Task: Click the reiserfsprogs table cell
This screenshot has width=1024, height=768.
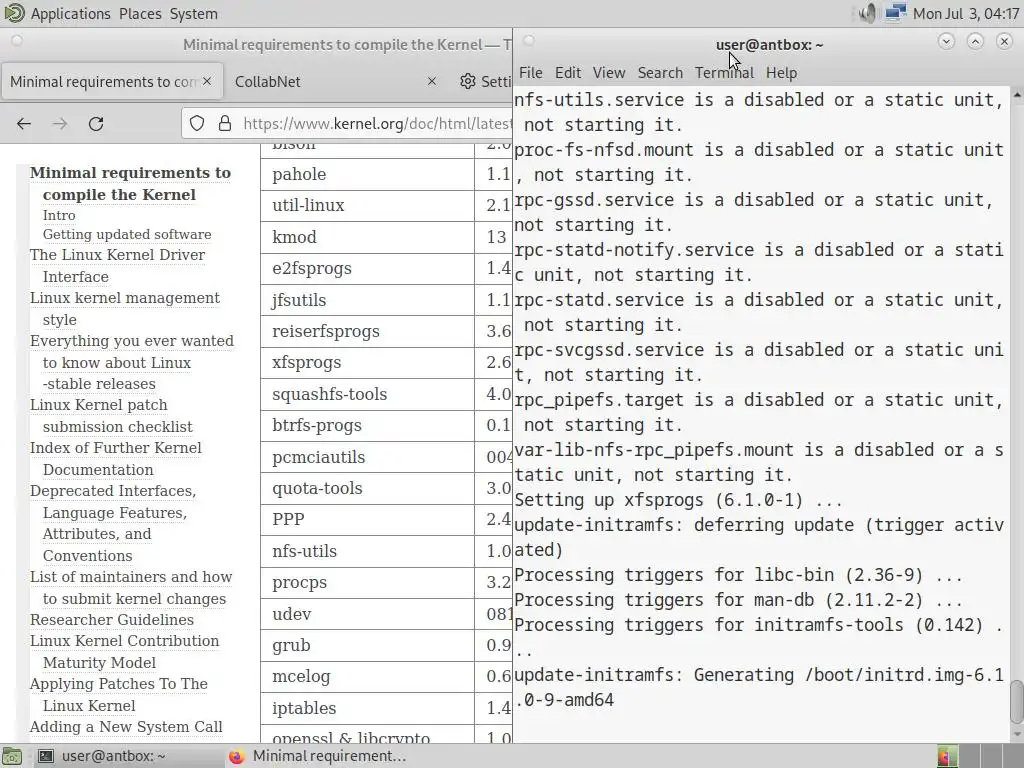Action: pos(367,332)
